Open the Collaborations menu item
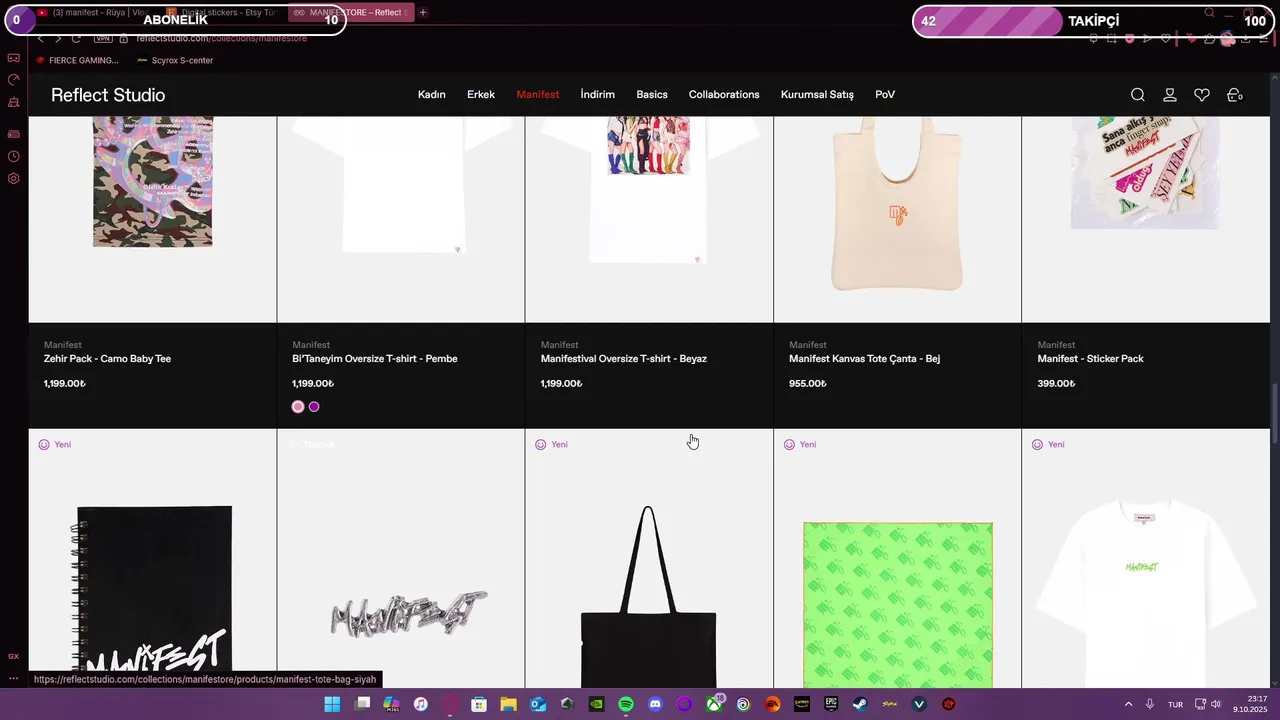 [724, 95]
